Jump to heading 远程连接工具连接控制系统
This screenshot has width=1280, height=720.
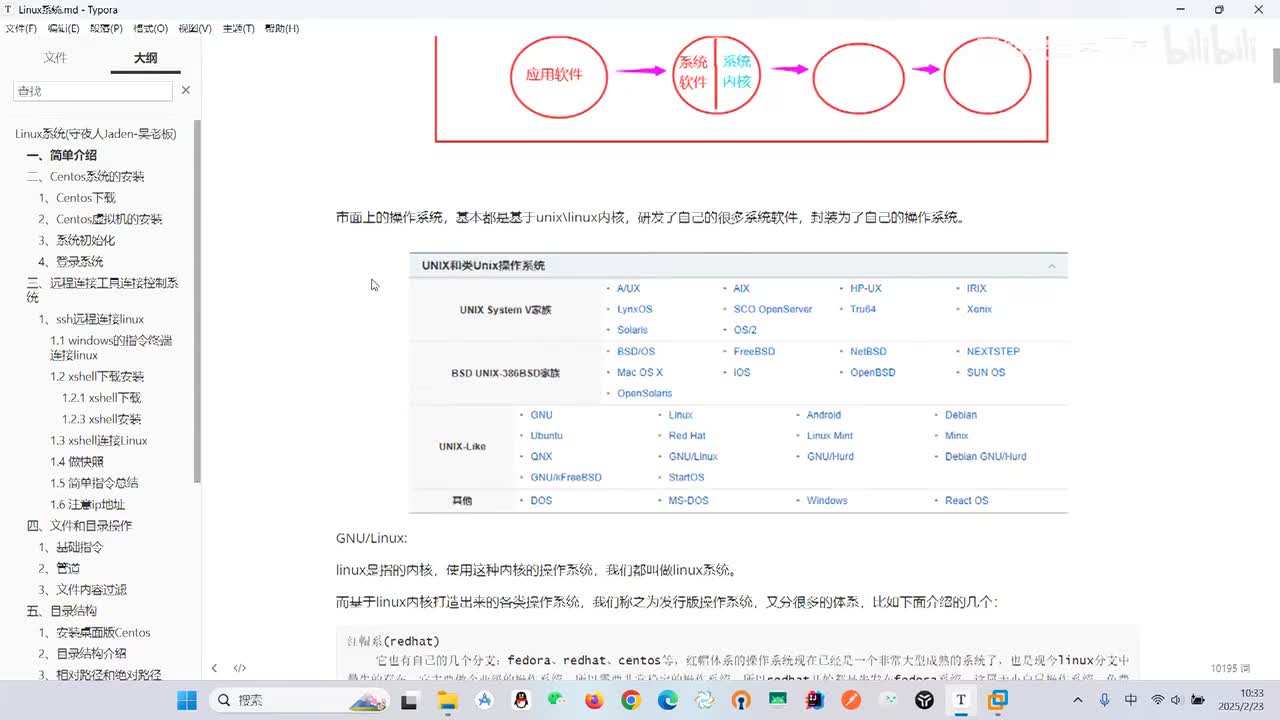click(102, 290)
